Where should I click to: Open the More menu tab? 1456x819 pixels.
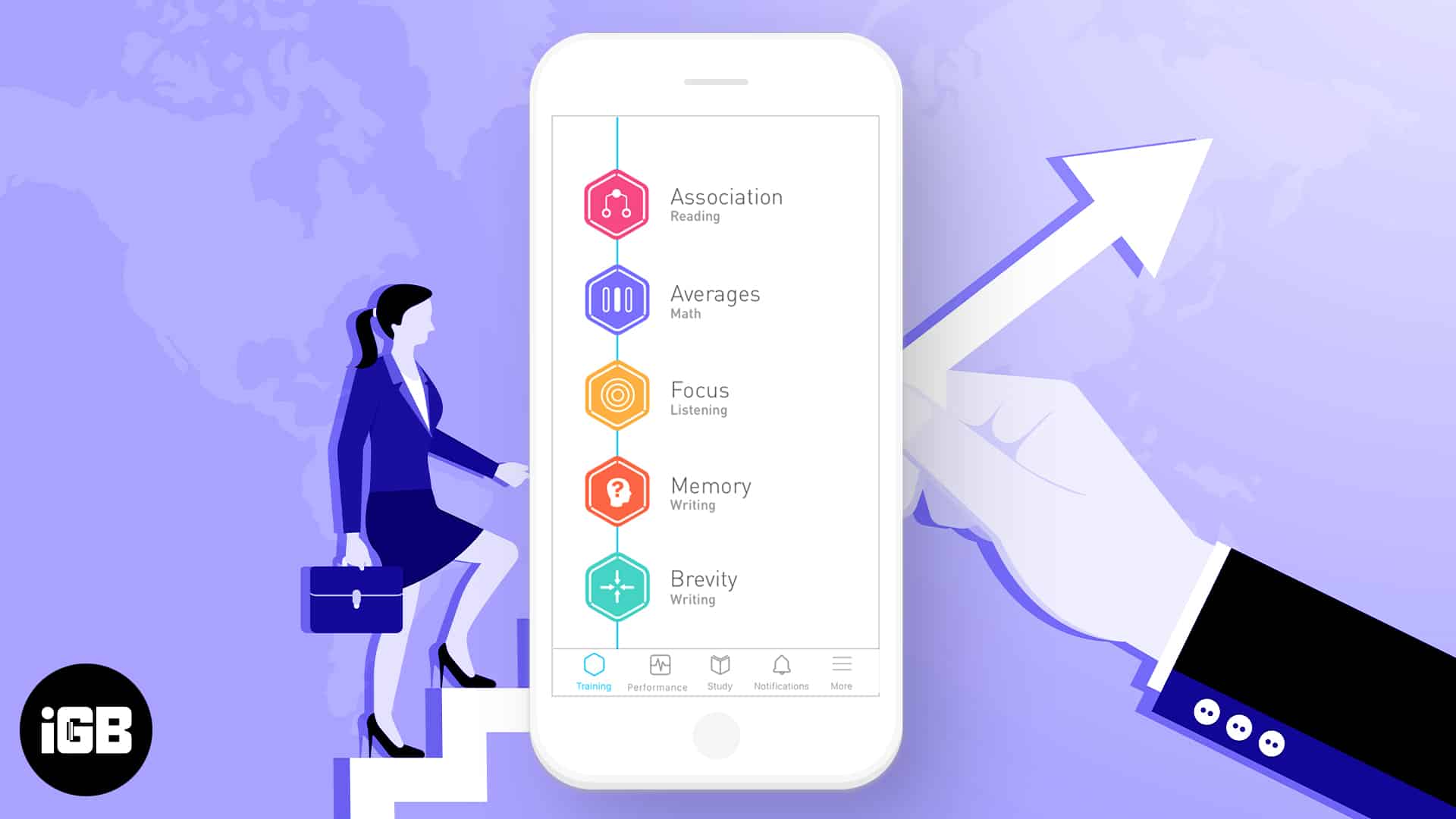[x=841, y=671]
